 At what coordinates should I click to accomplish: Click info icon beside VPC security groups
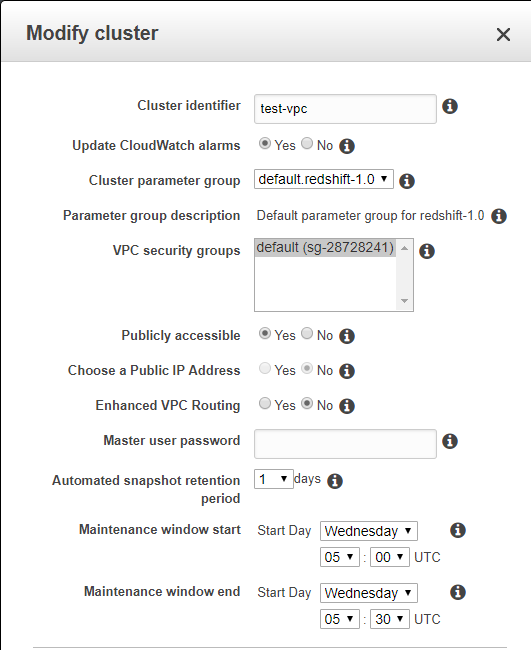[427, 251]
